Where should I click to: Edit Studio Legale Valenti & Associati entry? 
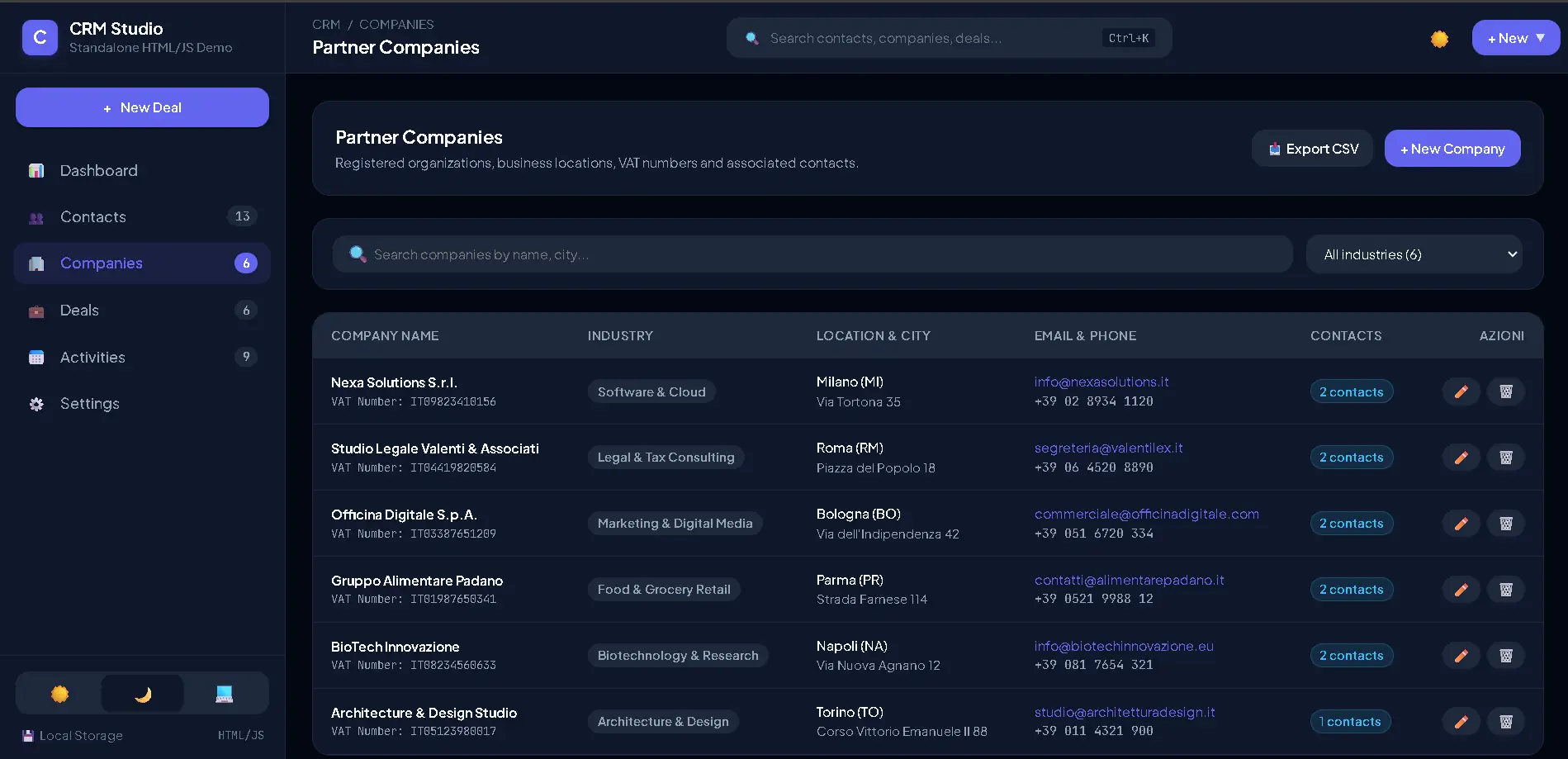point(1461,458)
